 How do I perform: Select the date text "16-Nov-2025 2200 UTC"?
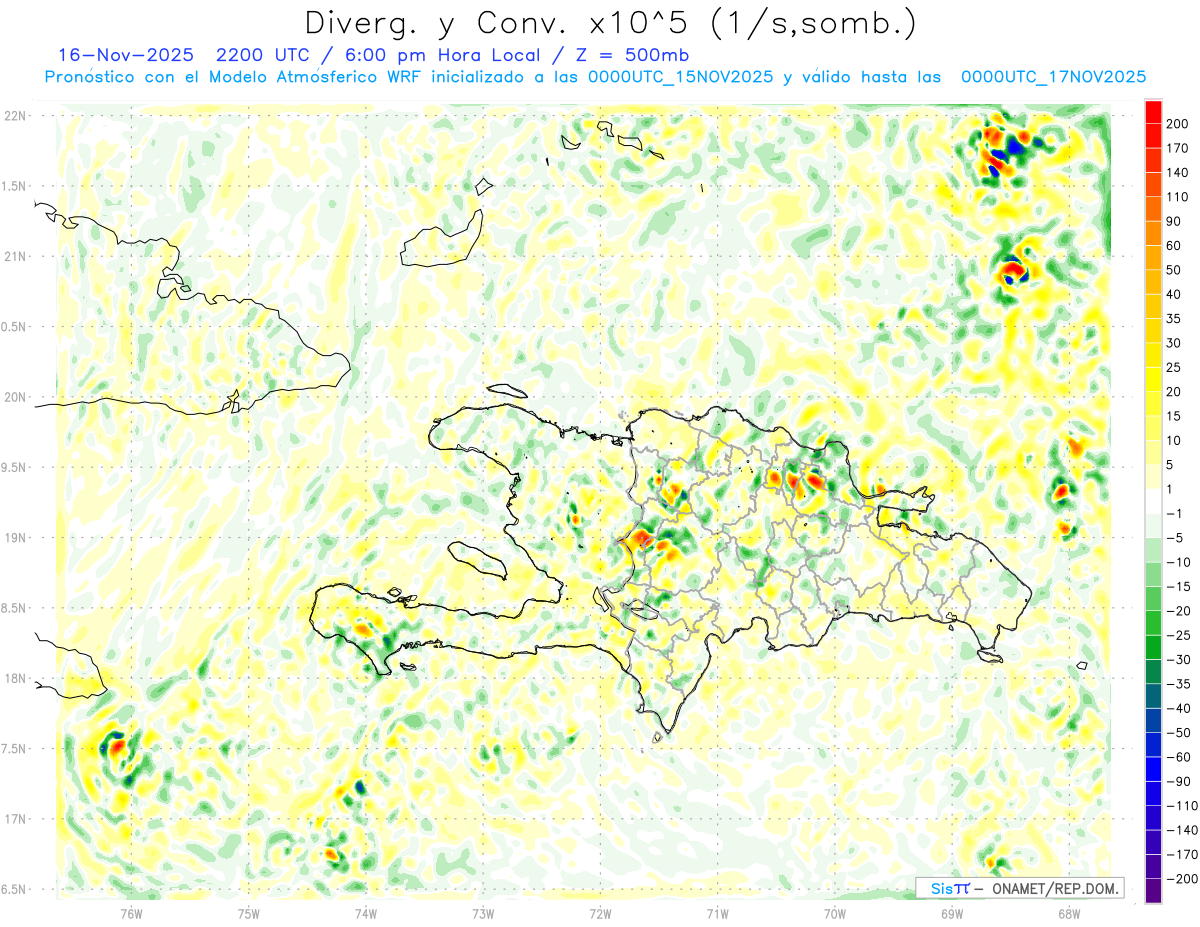186,54
